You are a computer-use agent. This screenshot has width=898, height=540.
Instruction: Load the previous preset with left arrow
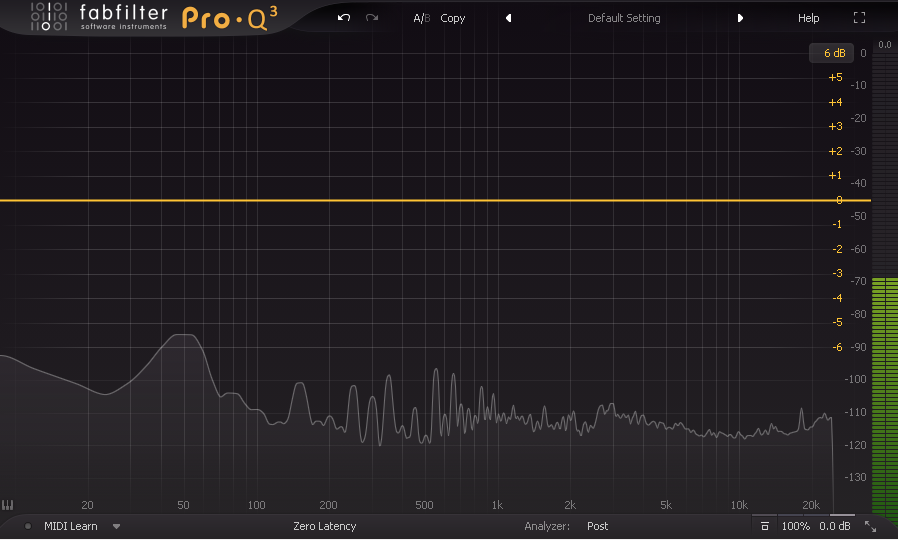tap(508, 18)
